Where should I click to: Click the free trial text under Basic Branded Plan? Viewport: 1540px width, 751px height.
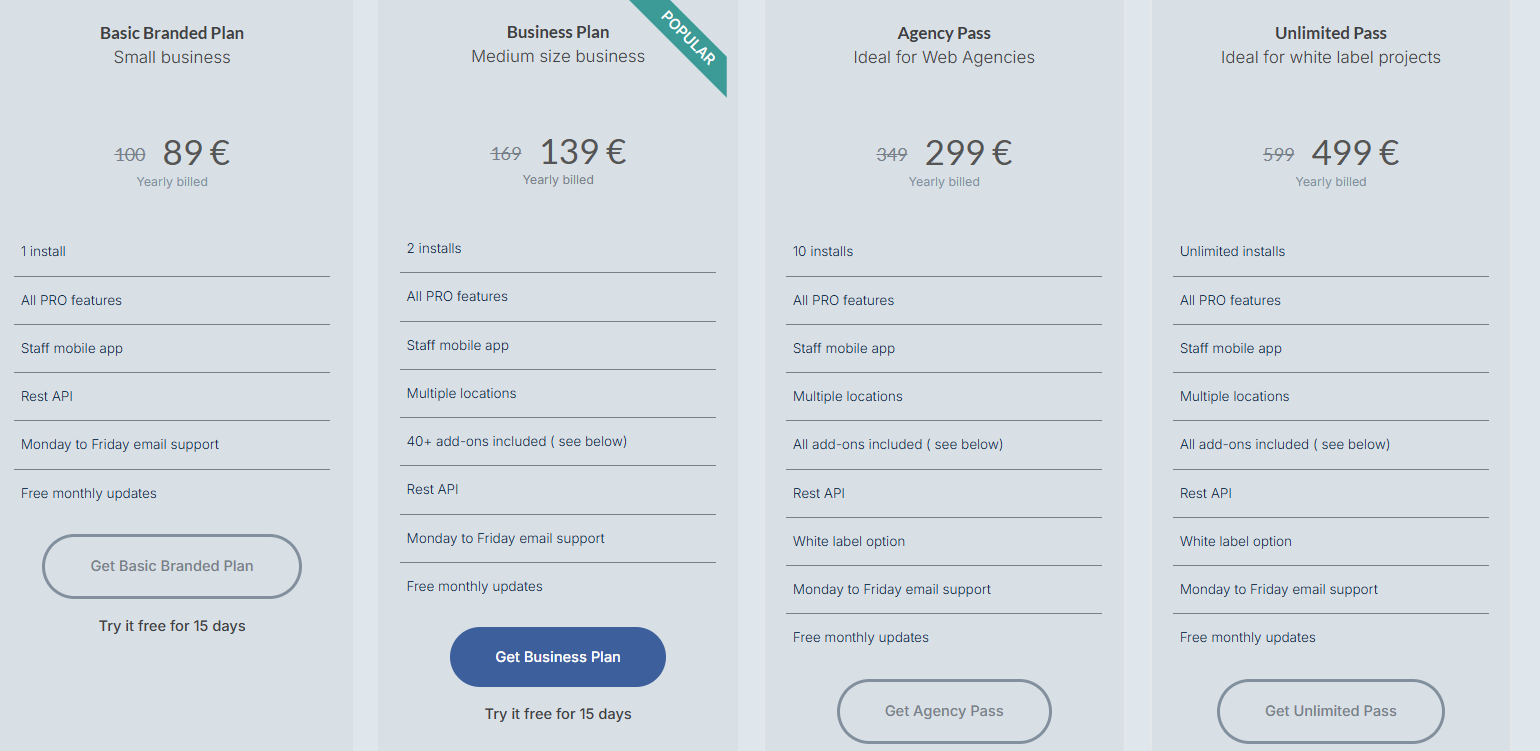coord(172,626)
